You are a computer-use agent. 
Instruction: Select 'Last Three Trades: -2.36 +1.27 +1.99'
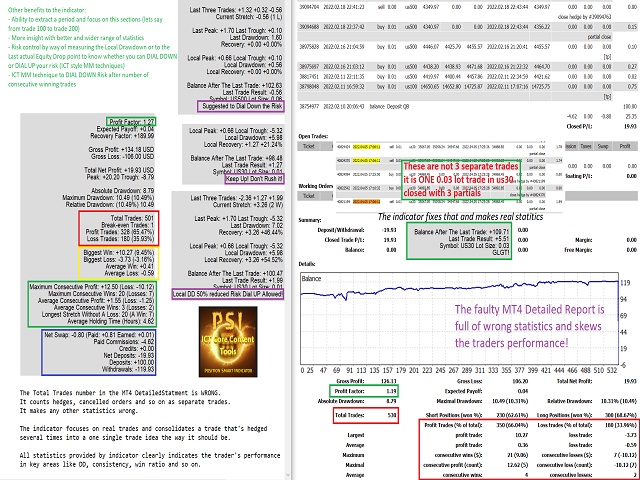click(236, 198)
